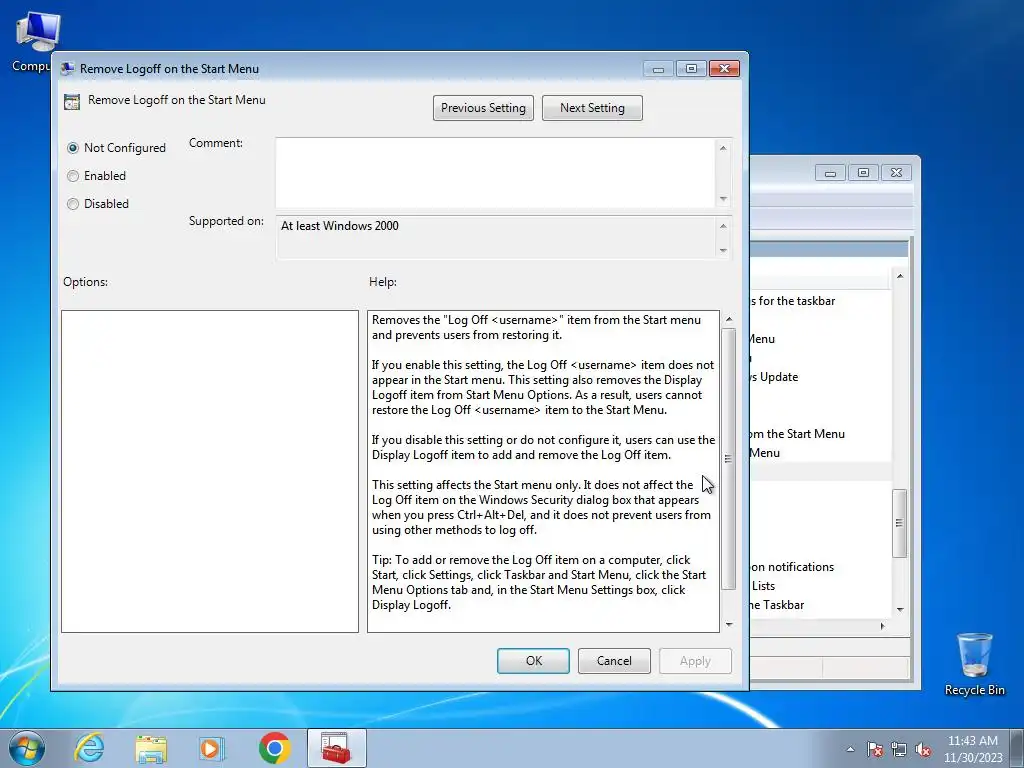This screenshot has width=1024, height=768.
Task: Show hidden system tray icons
Action: pyautogui.click(x=850, y=749)
